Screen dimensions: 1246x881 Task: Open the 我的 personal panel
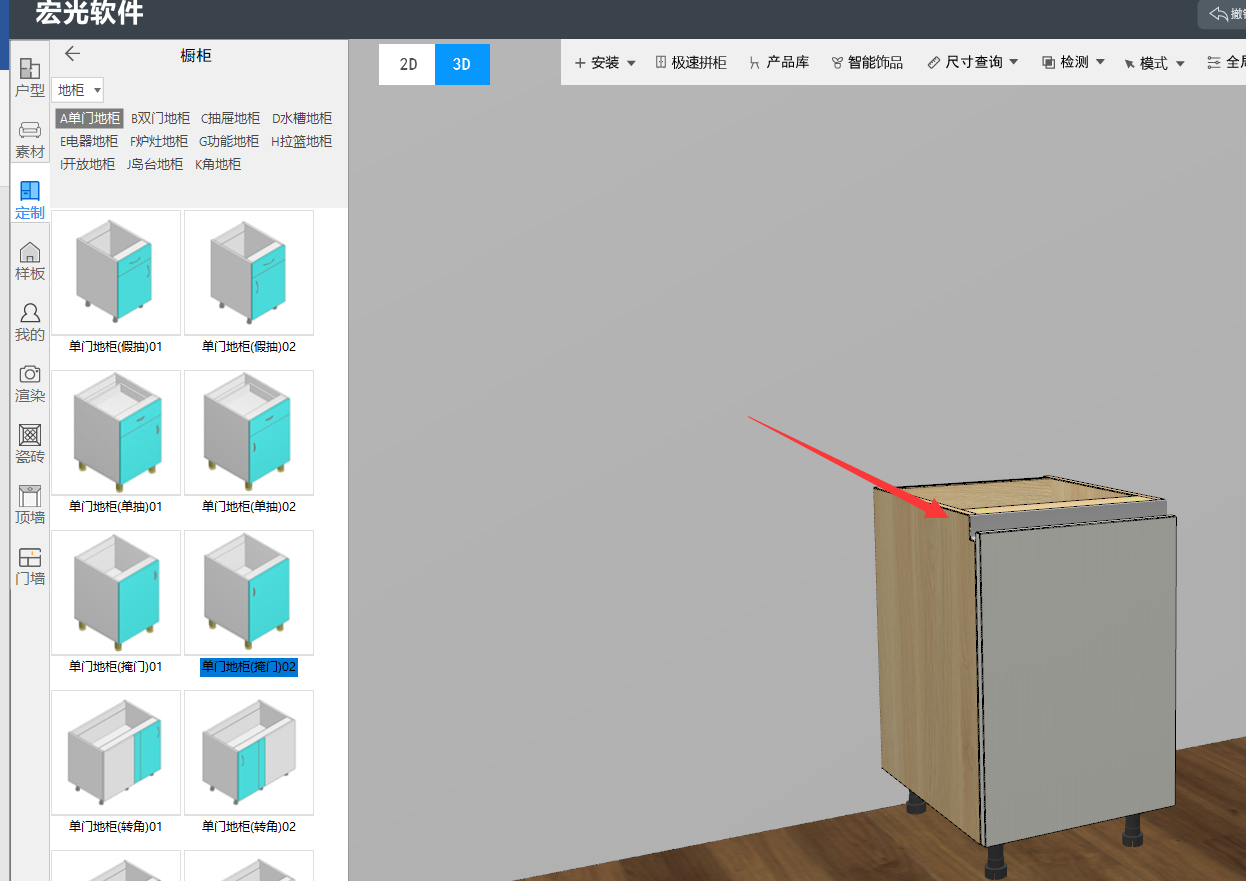tap(30, 322)
